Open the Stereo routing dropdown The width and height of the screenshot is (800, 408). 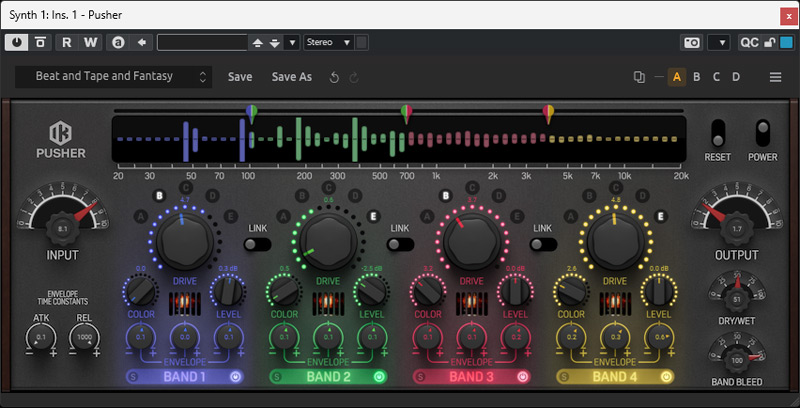click(328, 43)
